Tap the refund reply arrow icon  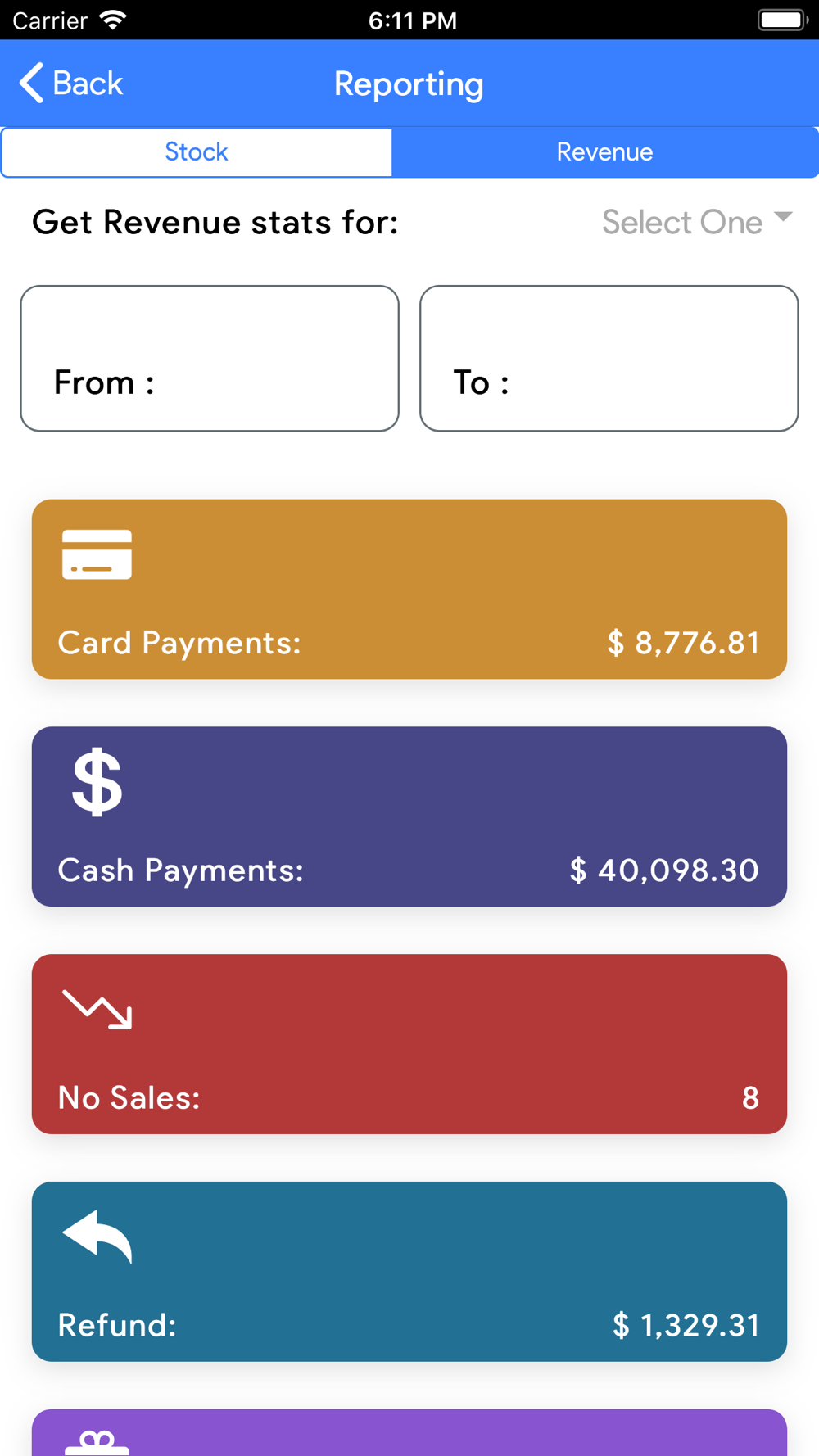click(x=97, y=1237)
